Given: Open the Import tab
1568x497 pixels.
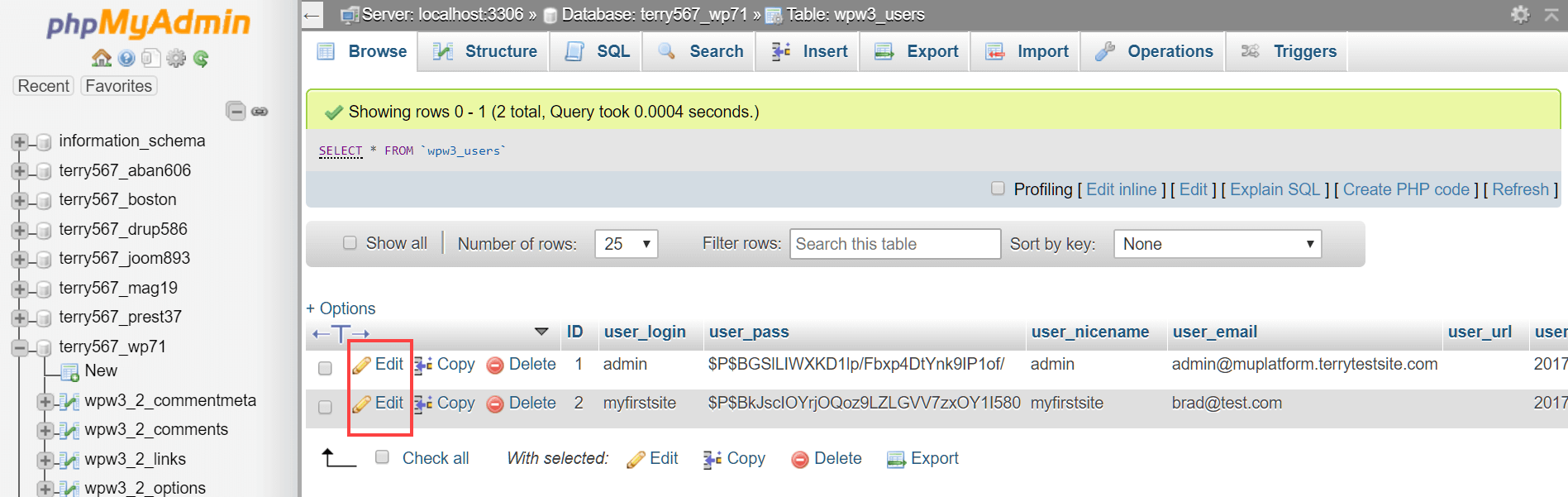Looking at the screenshot, I should (x=1026, y=51).
